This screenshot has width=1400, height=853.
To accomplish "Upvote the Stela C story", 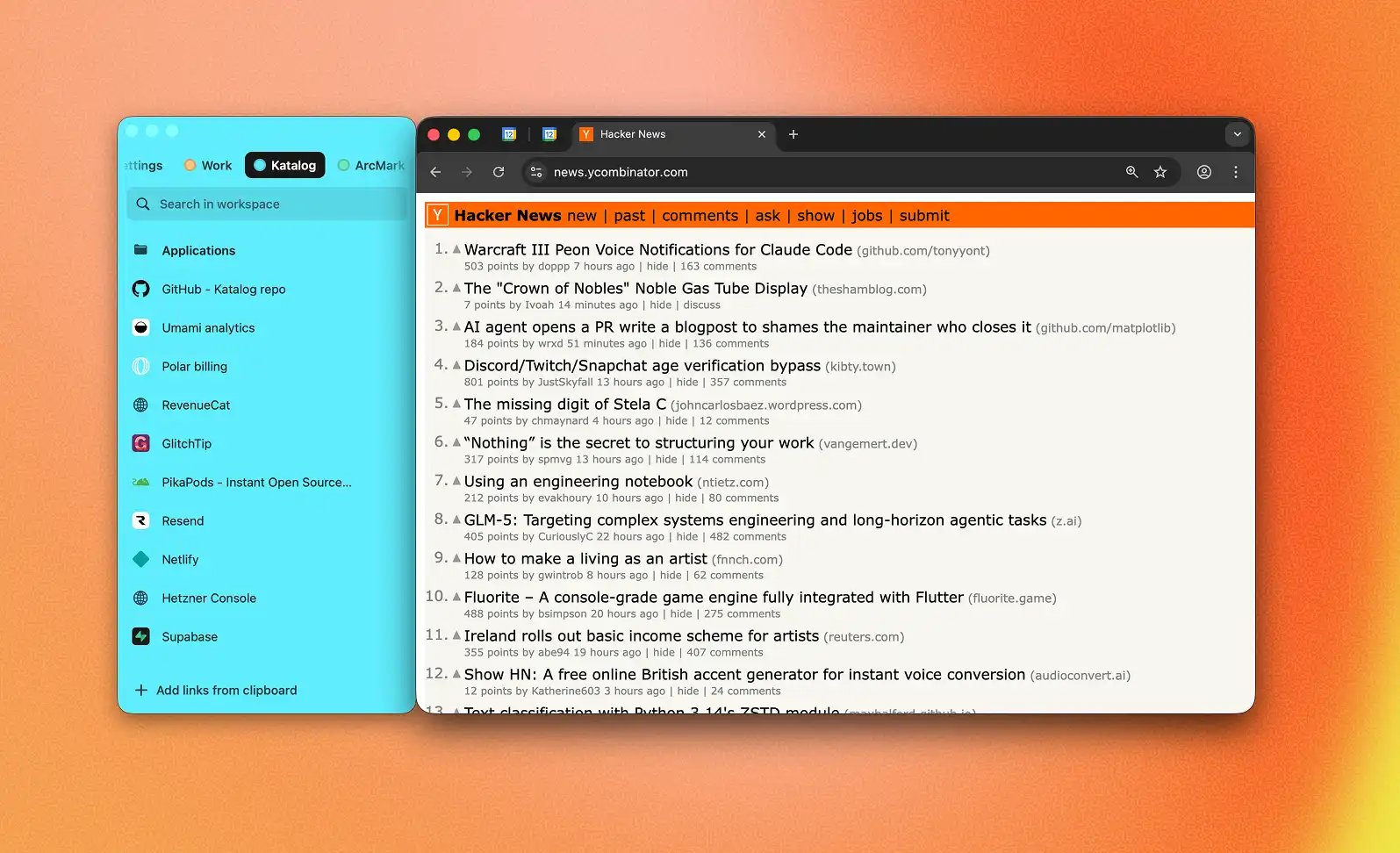I will point(456,404).
